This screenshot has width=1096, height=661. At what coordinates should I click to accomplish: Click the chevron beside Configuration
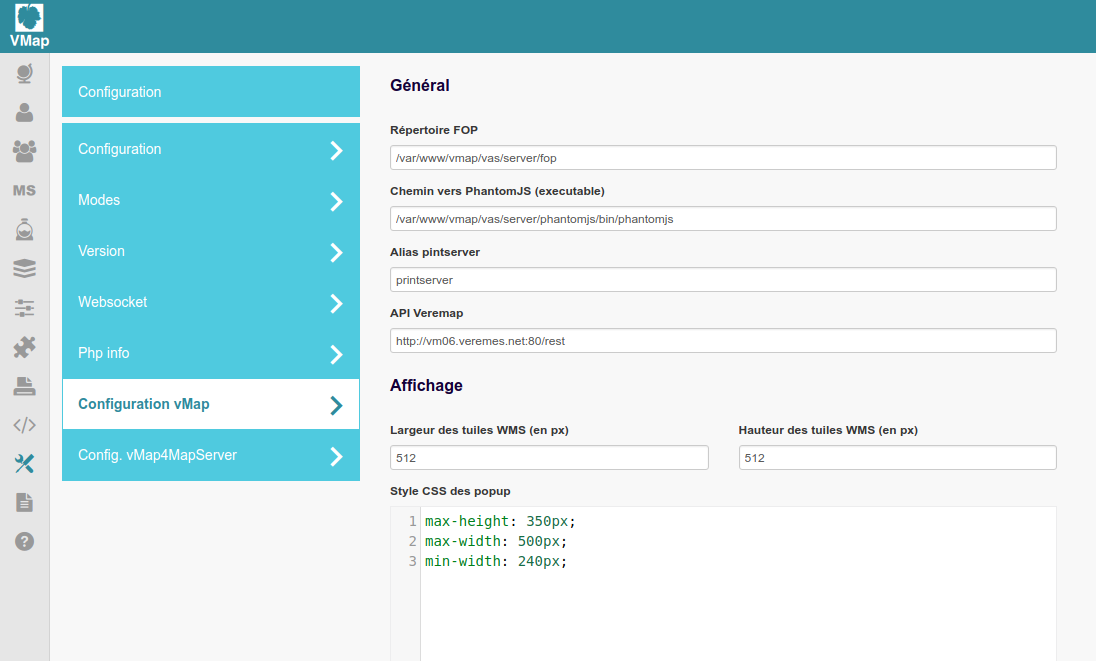click(x=336, y=150)
